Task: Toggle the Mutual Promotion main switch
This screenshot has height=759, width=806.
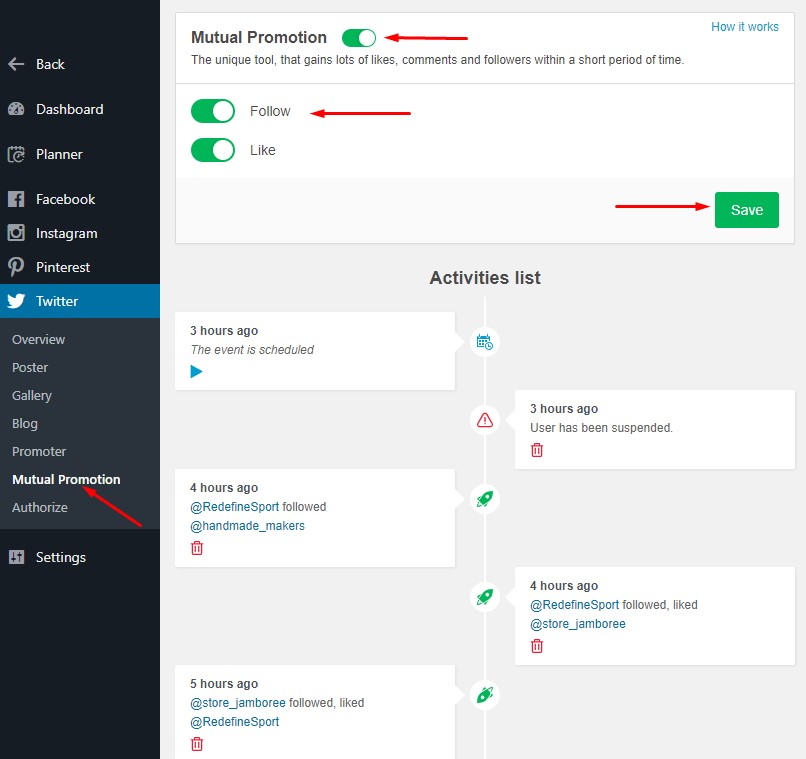Action: (359, 38)
